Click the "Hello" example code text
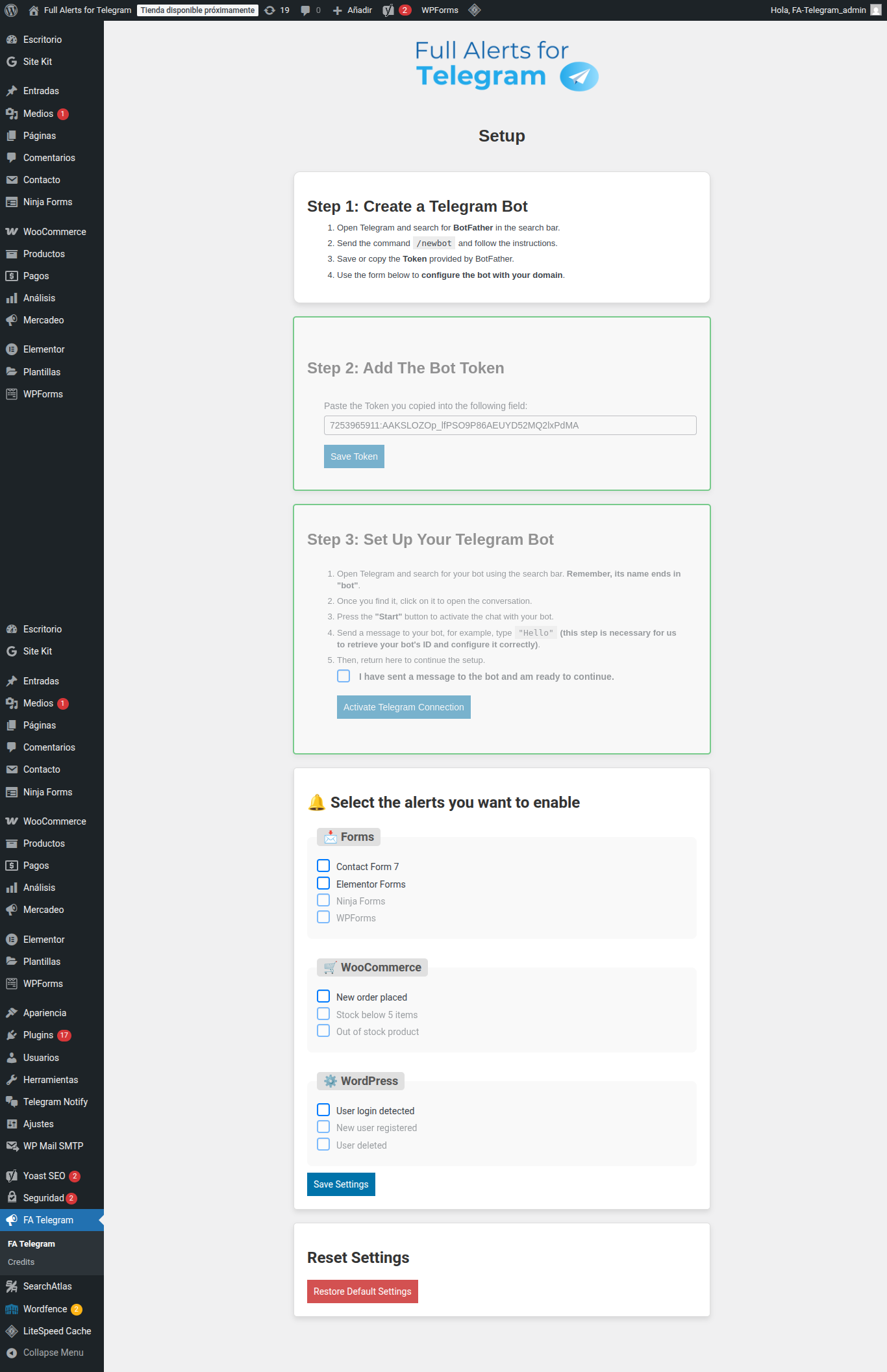This screenshot has height=1372, width=887. [536, 633]
